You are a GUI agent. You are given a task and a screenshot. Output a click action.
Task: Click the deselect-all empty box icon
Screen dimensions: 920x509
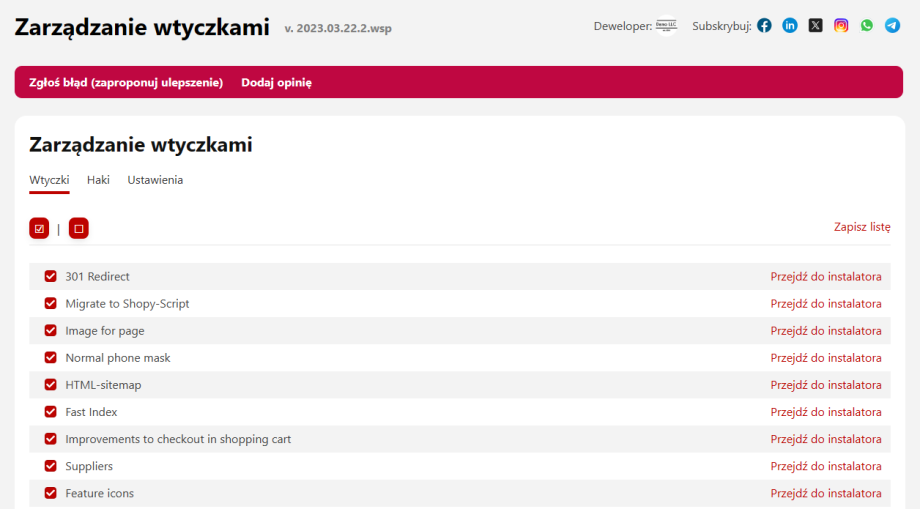pos(79,228)
